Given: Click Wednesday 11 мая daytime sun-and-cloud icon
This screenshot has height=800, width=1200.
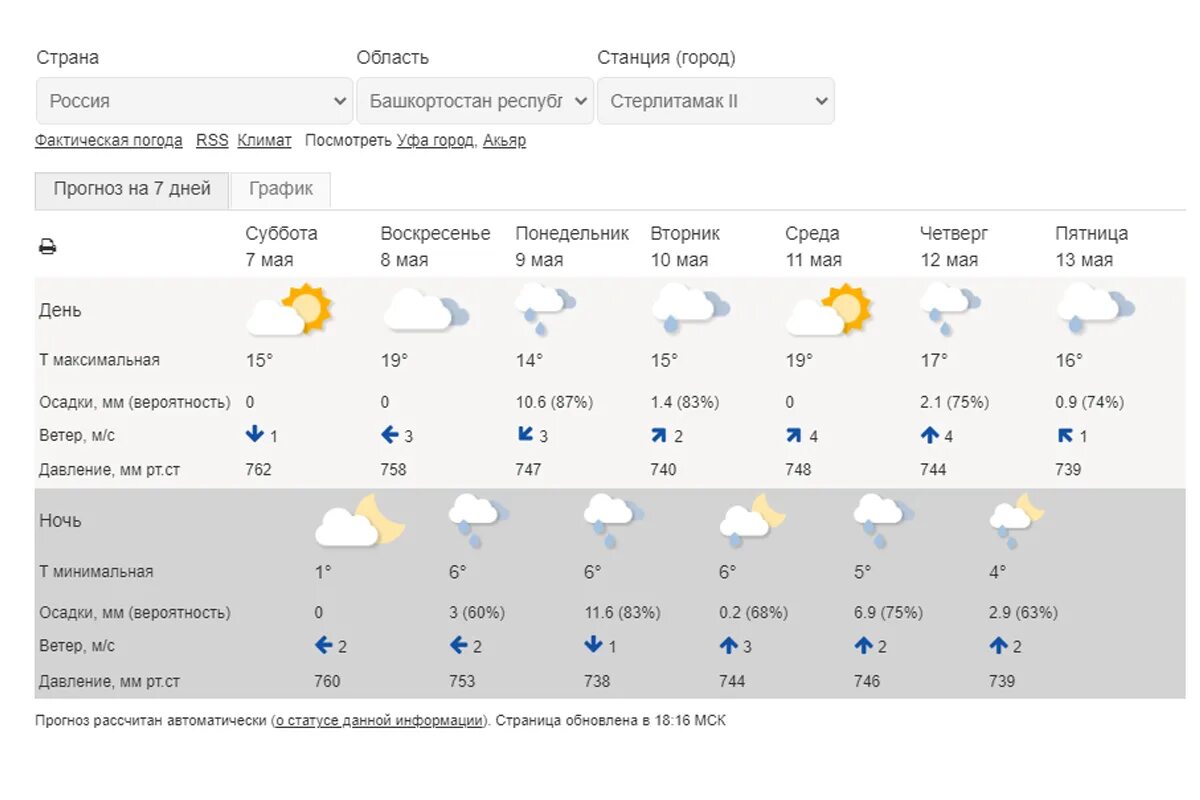Looking at the screenshot, I should 829,310.
